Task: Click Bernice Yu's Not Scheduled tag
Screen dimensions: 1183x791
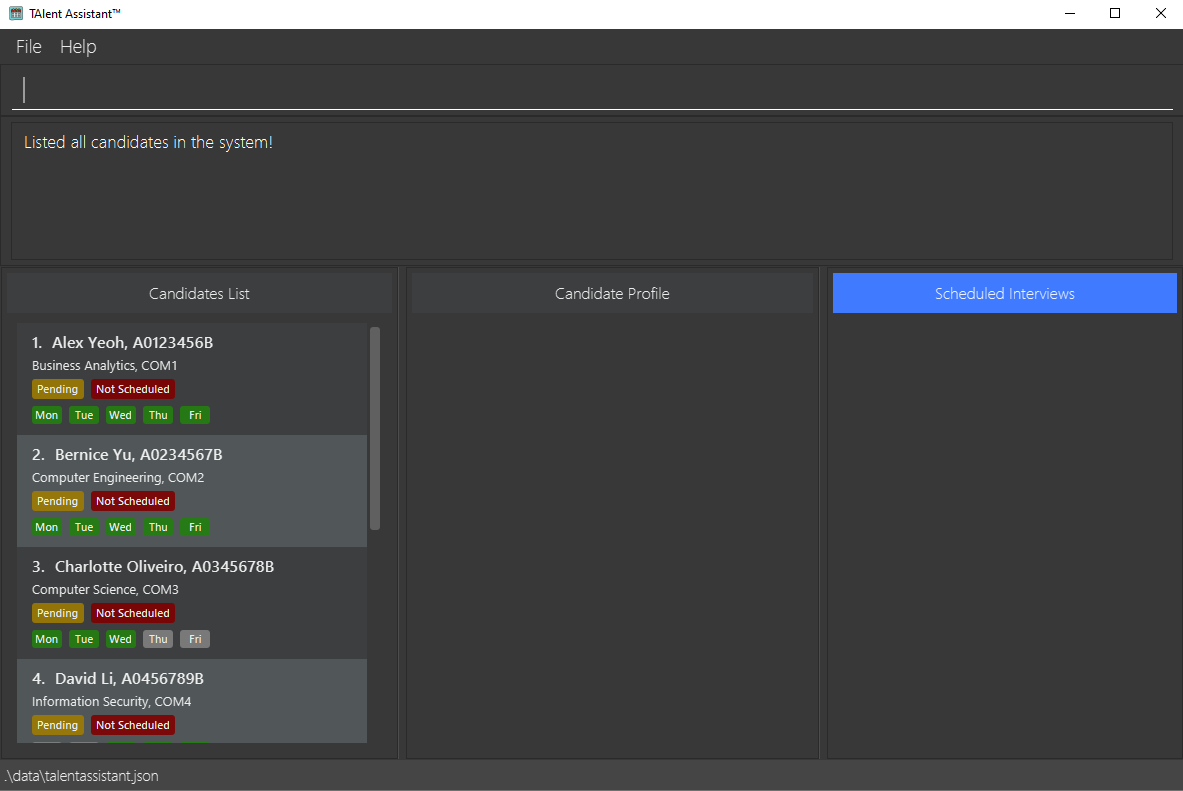Action: click(x=133, y=501)
